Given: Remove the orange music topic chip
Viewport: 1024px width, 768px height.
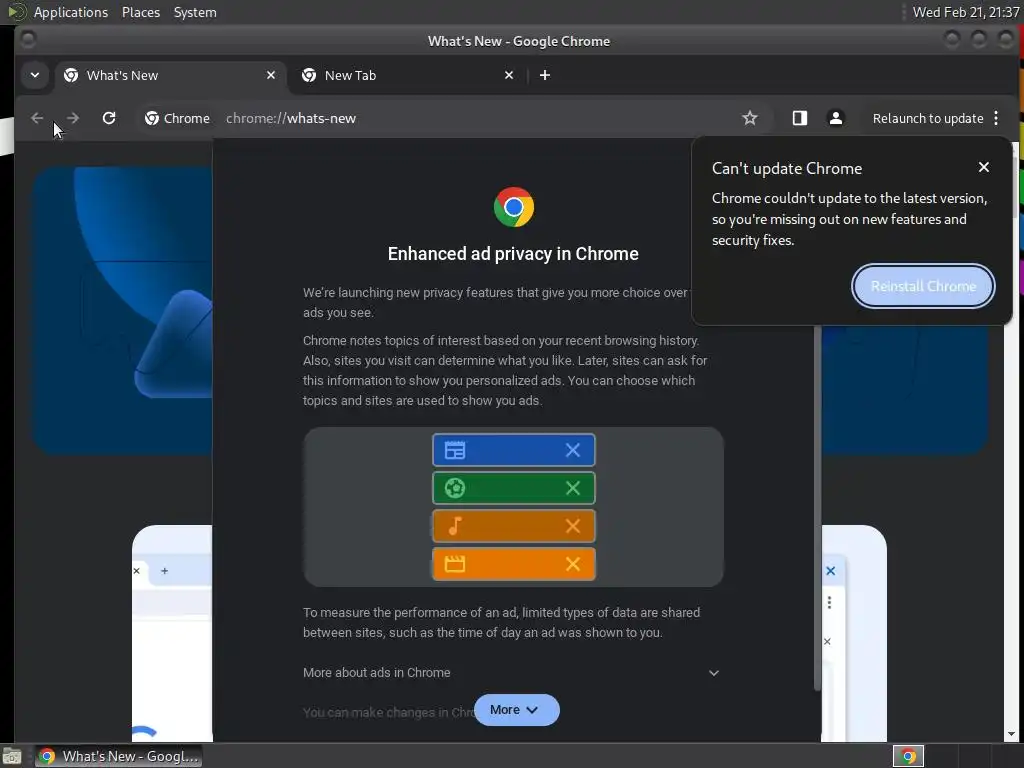Looking at the screenshot, I should point(573,526).
